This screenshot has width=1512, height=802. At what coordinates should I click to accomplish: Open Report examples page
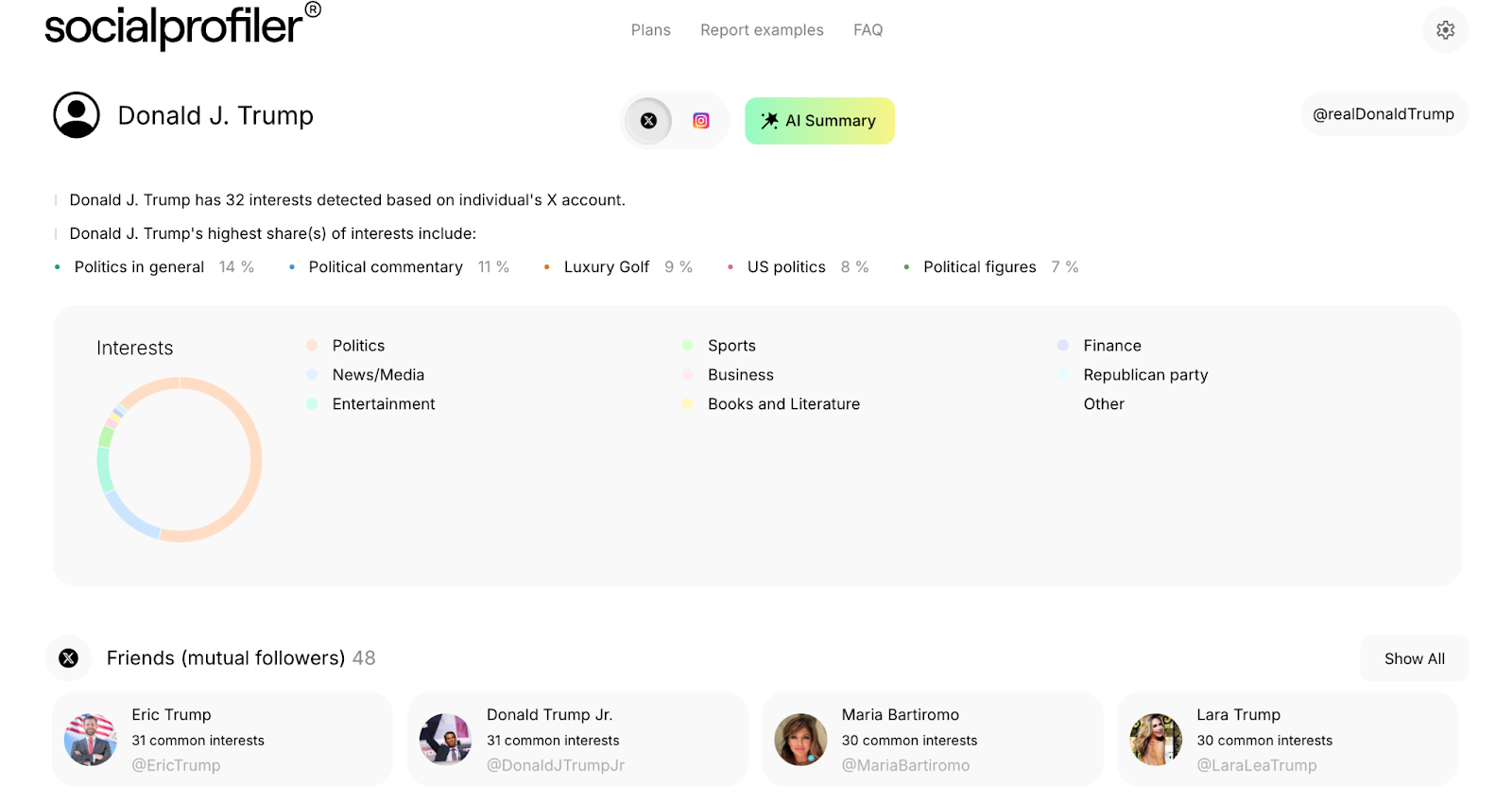tap(762, 30)
